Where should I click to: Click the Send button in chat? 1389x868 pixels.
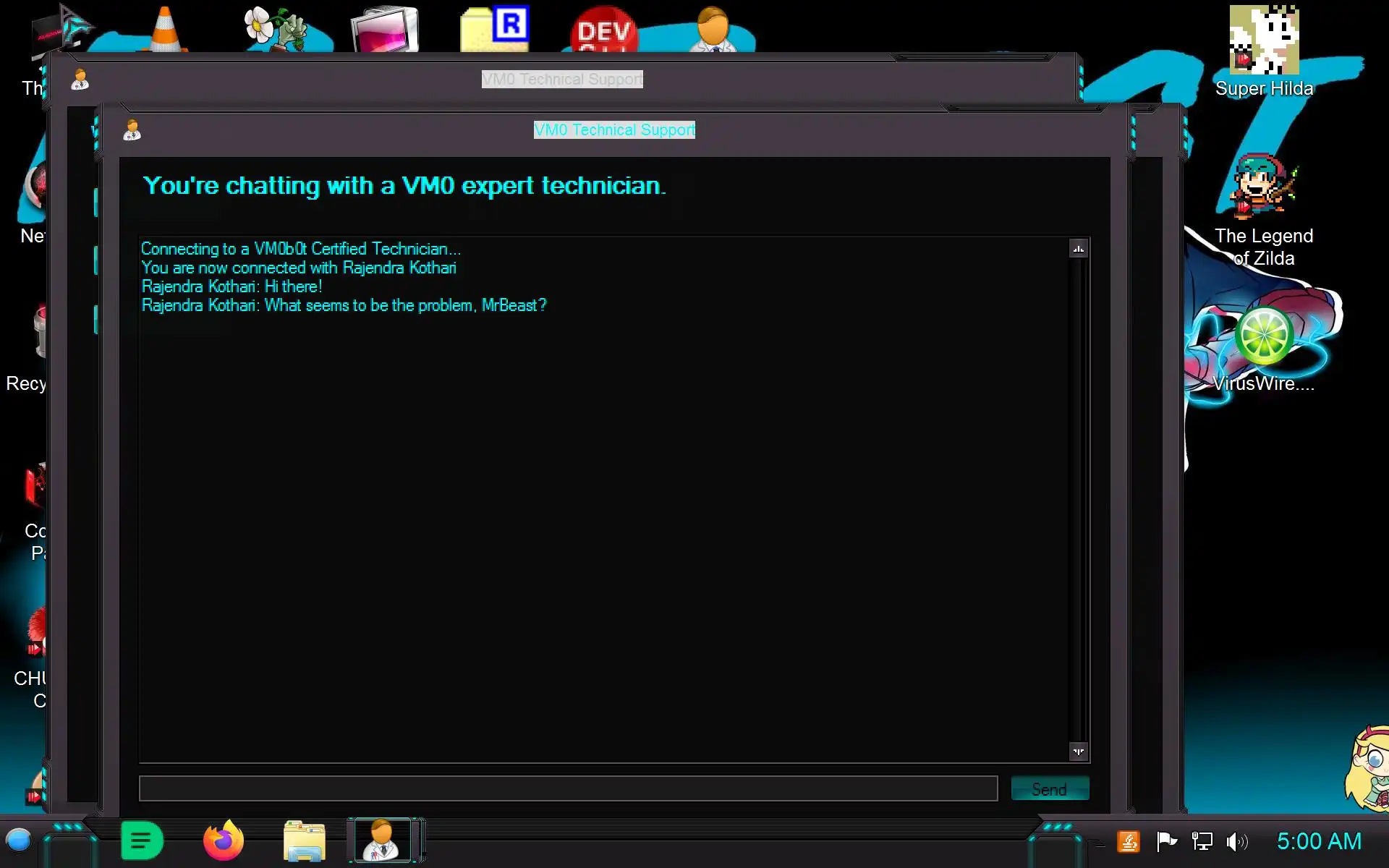point(1049,788)
